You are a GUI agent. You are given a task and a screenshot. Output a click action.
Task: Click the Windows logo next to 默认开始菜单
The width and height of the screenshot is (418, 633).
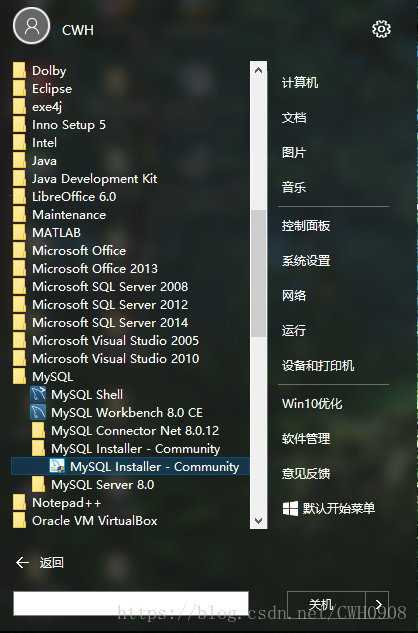290,508
